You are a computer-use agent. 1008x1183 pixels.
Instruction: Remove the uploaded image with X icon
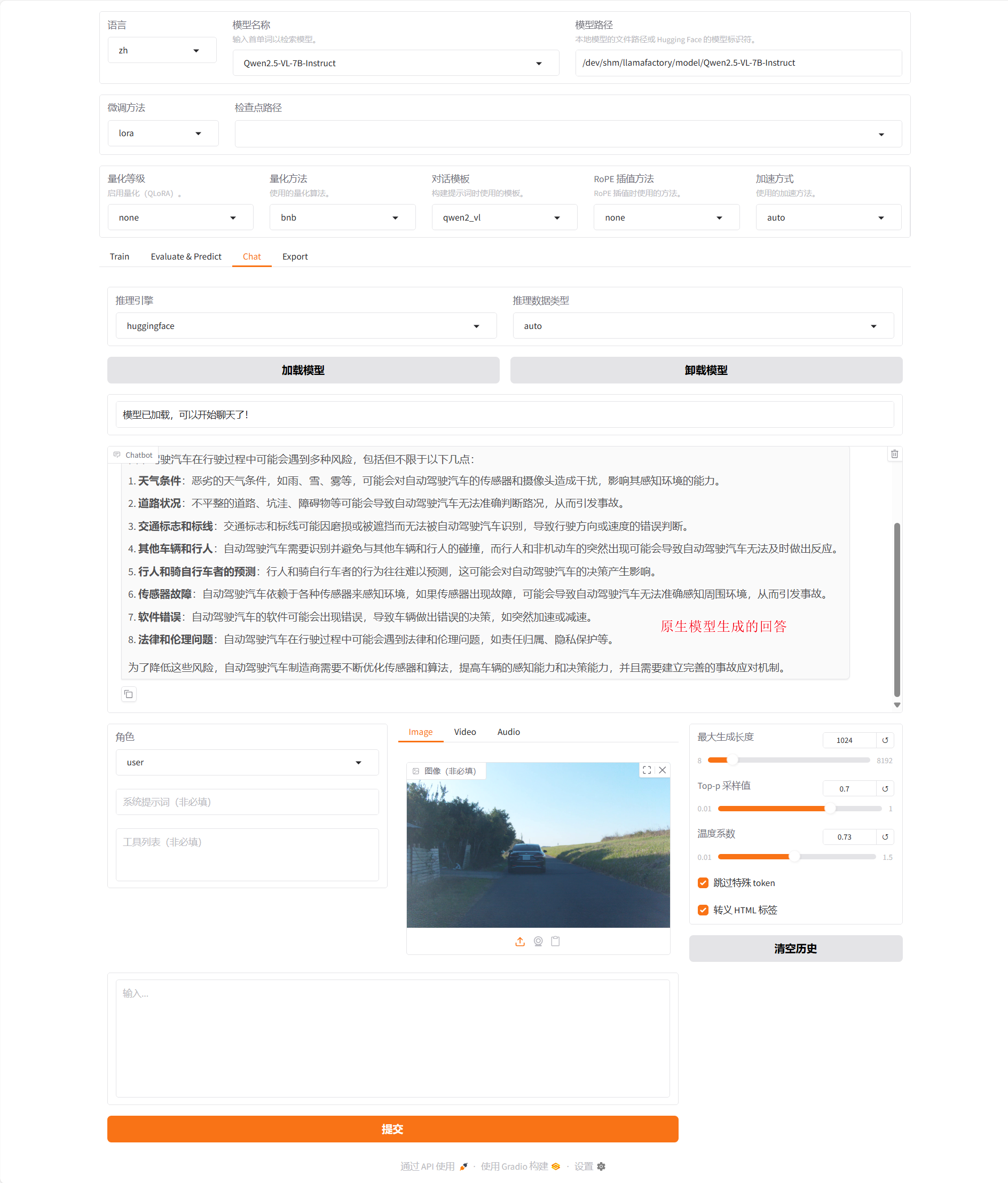(662, 770)
